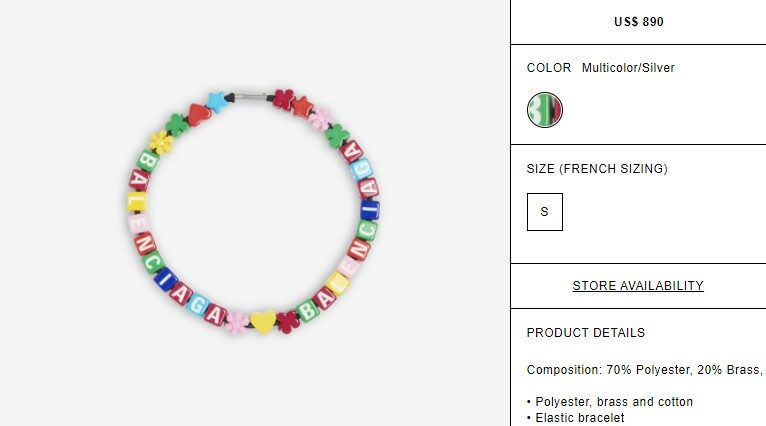Viewport: 766px width, 426px height.
Task: Click the yellow heart bead on bracelet
Action: tap(263, 322)
